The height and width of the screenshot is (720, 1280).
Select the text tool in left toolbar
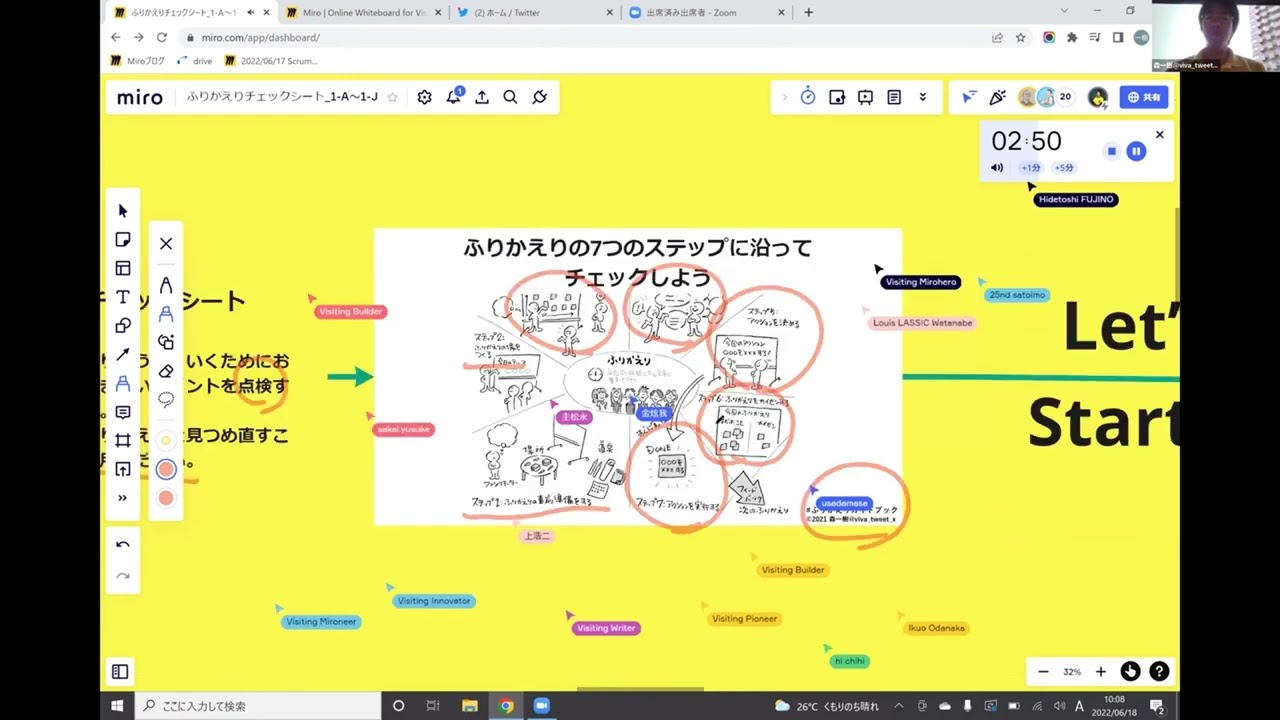(123, 297)
